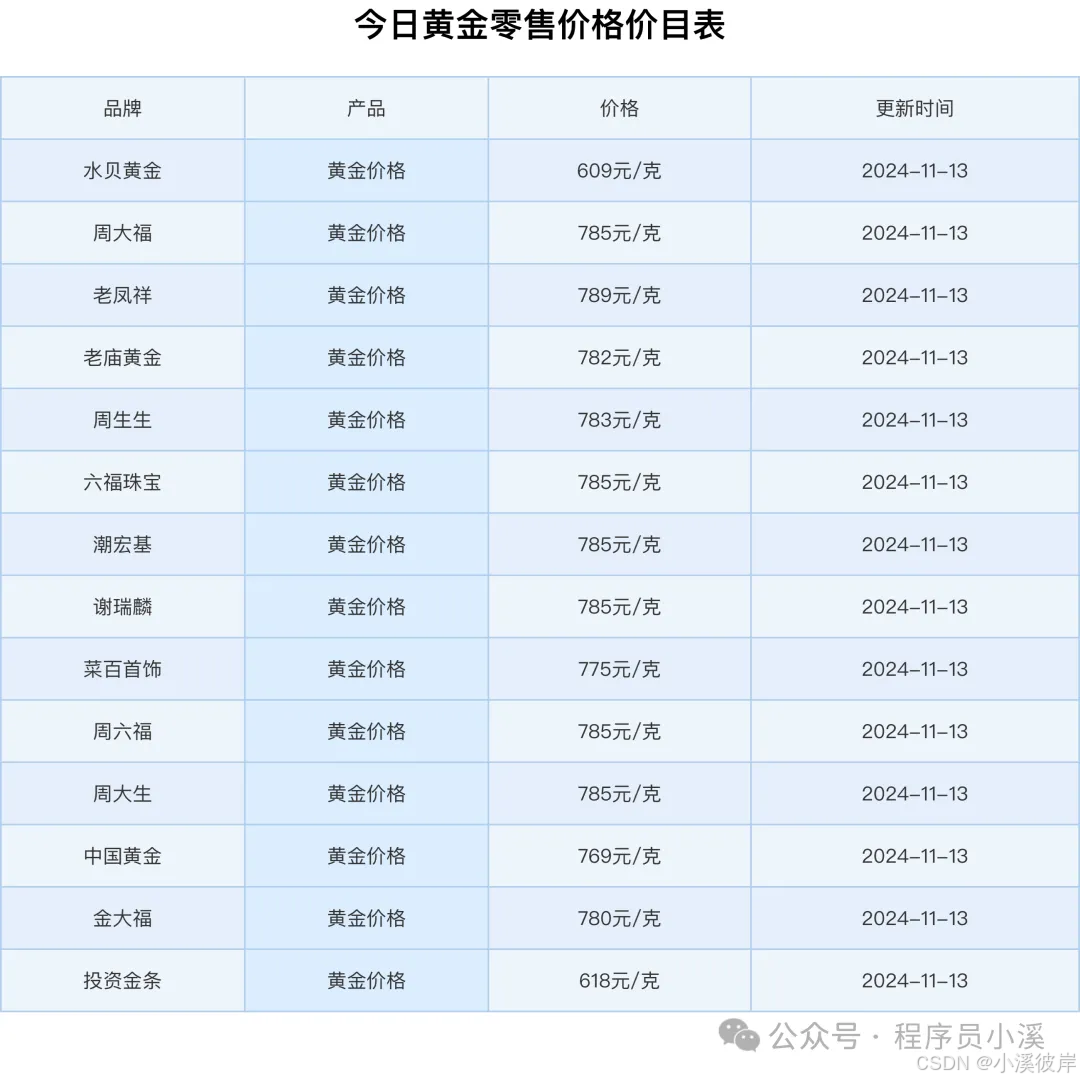Select 黄金价格 product cell in 六福珠宝 row
1080x1080 pixels.
(366, 482)
